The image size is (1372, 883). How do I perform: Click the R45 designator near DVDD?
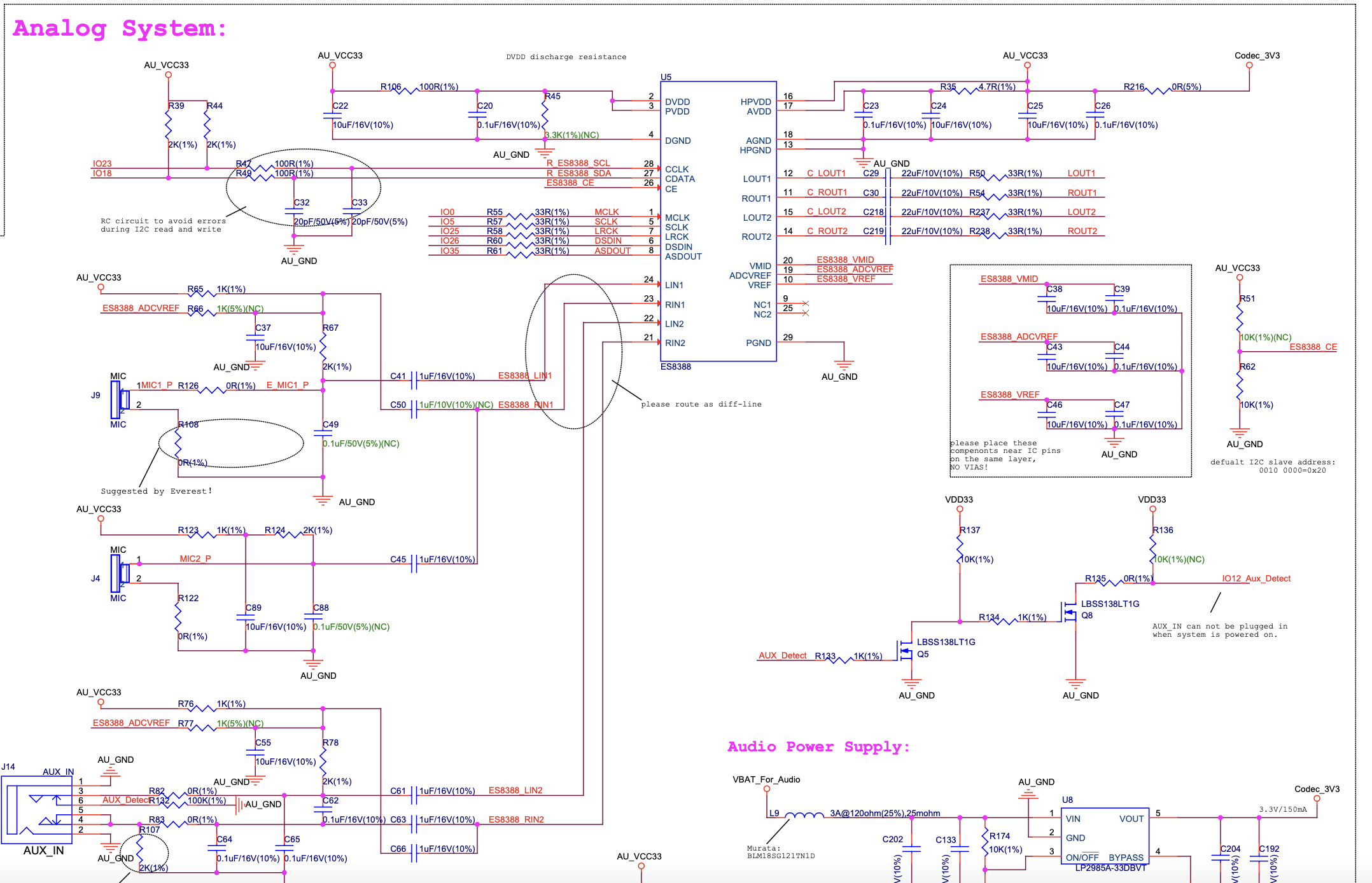552,96
